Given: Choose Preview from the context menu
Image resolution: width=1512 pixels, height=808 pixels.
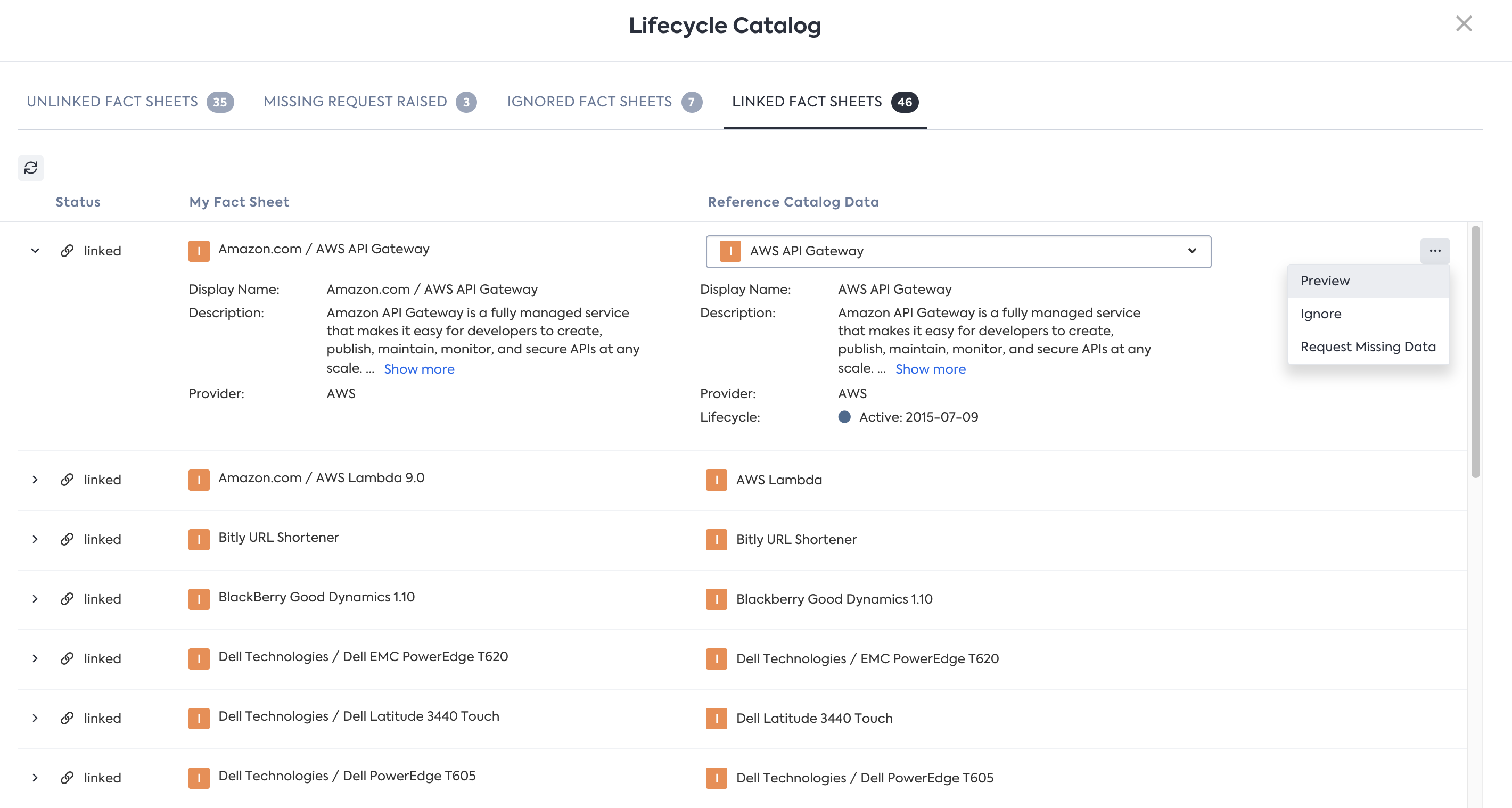Looking at the screenshot, I should [x=1368, y=281].
